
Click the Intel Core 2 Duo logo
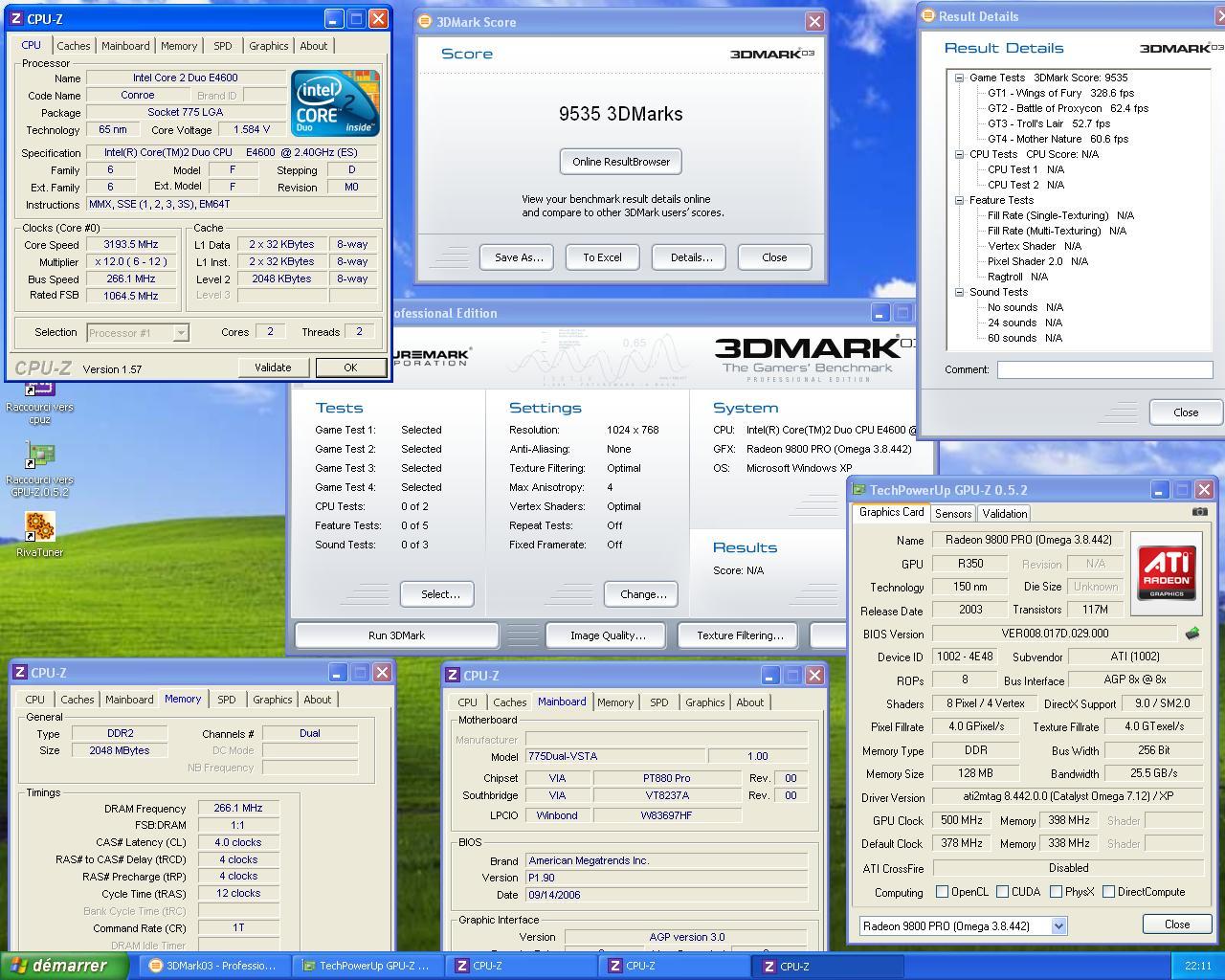[335, 102]
